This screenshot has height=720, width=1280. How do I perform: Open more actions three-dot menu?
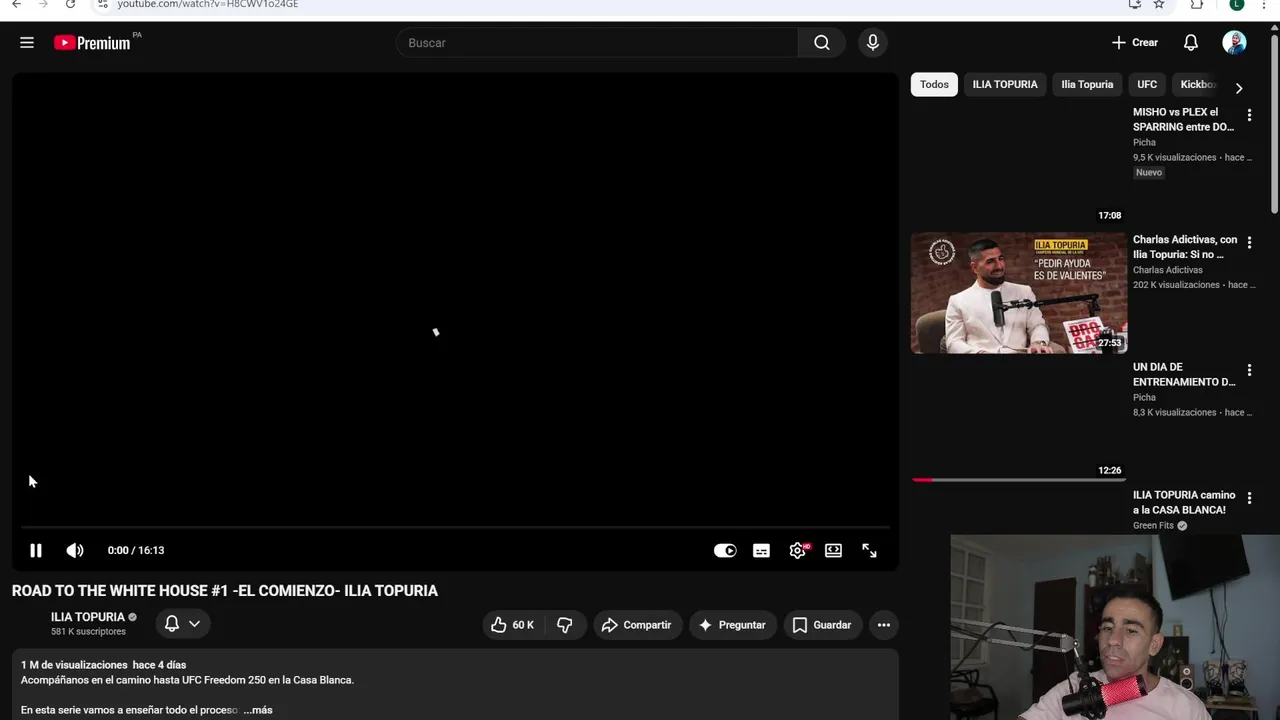(x=884, y=625)
